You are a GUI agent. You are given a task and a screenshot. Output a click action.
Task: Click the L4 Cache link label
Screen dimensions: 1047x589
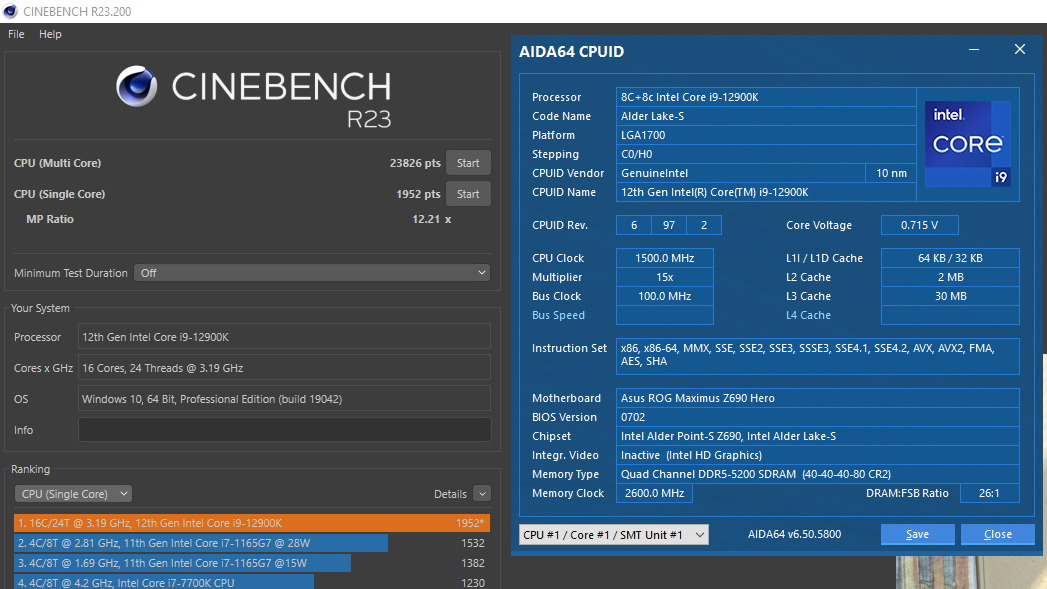pos(808,315)
